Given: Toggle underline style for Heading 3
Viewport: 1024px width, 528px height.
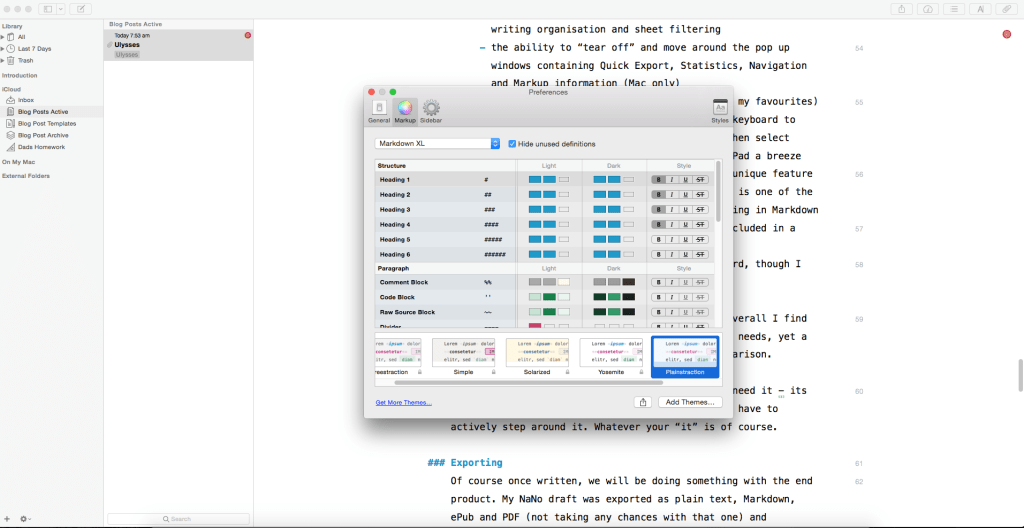Looking at the screenshot, I should coord(686,210).
